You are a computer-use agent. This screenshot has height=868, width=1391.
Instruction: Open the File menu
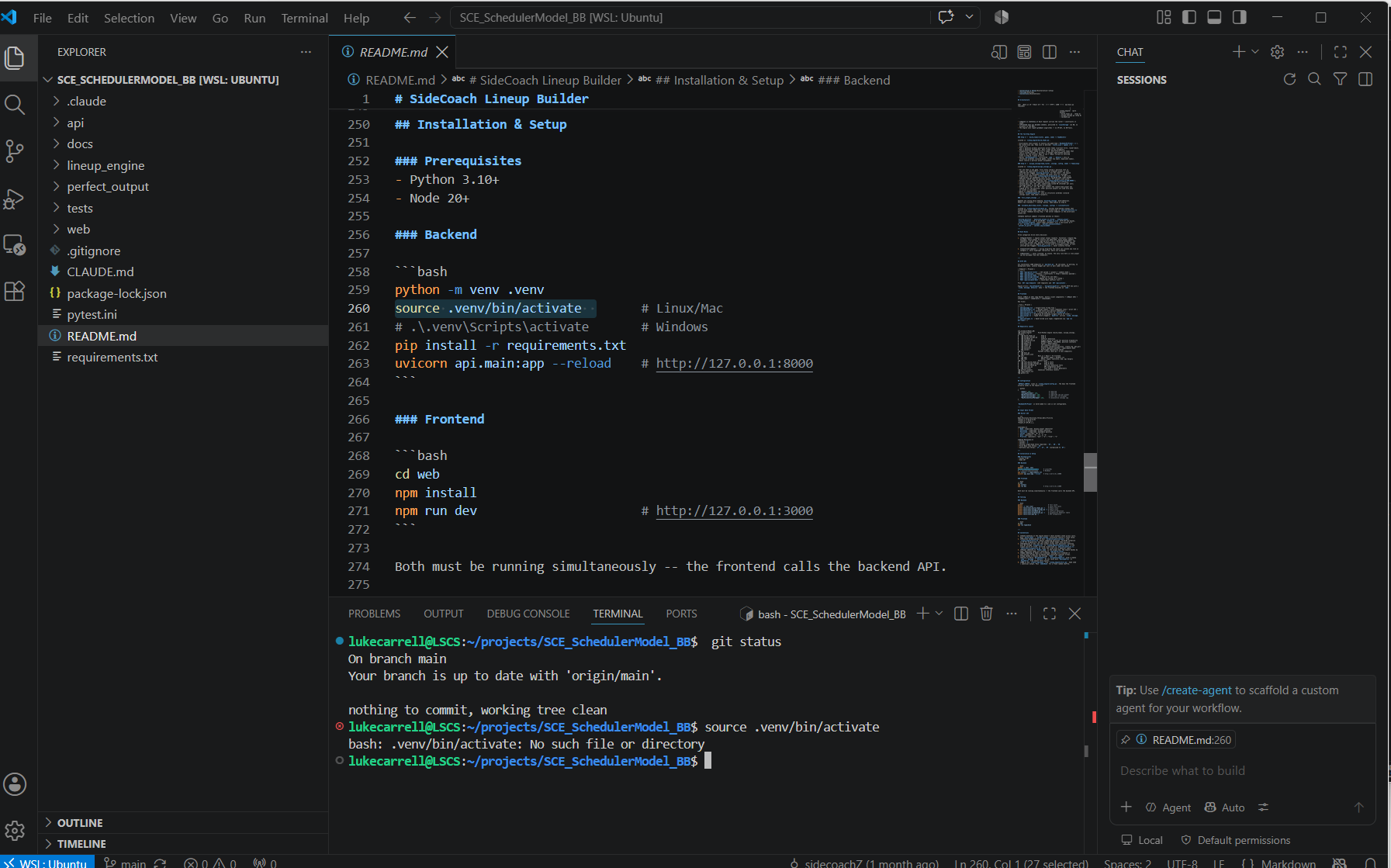[x=43, y=18]
